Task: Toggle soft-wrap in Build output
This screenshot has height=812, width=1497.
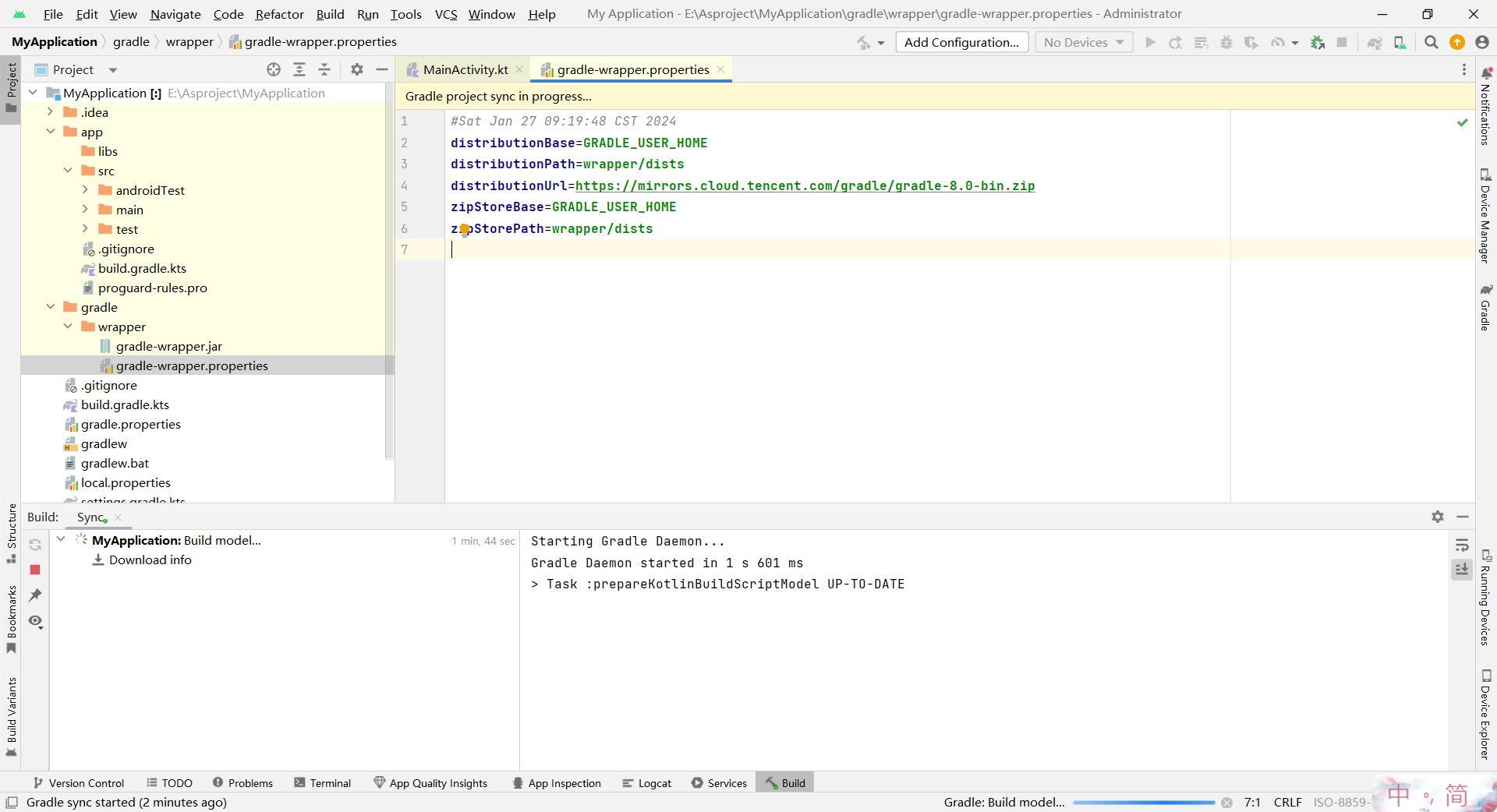Action: pyautogui.click(x=1462, y=545)
